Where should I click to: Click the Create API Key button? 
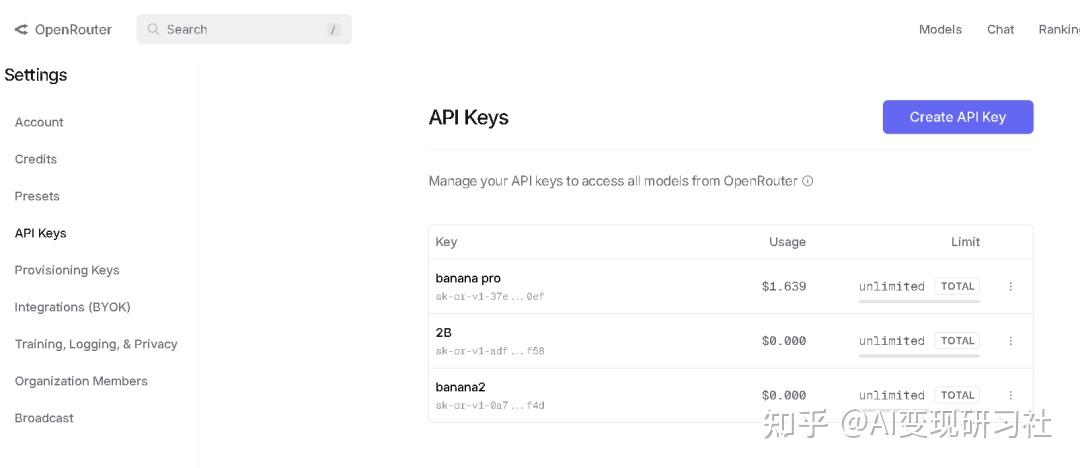(957, 117)
